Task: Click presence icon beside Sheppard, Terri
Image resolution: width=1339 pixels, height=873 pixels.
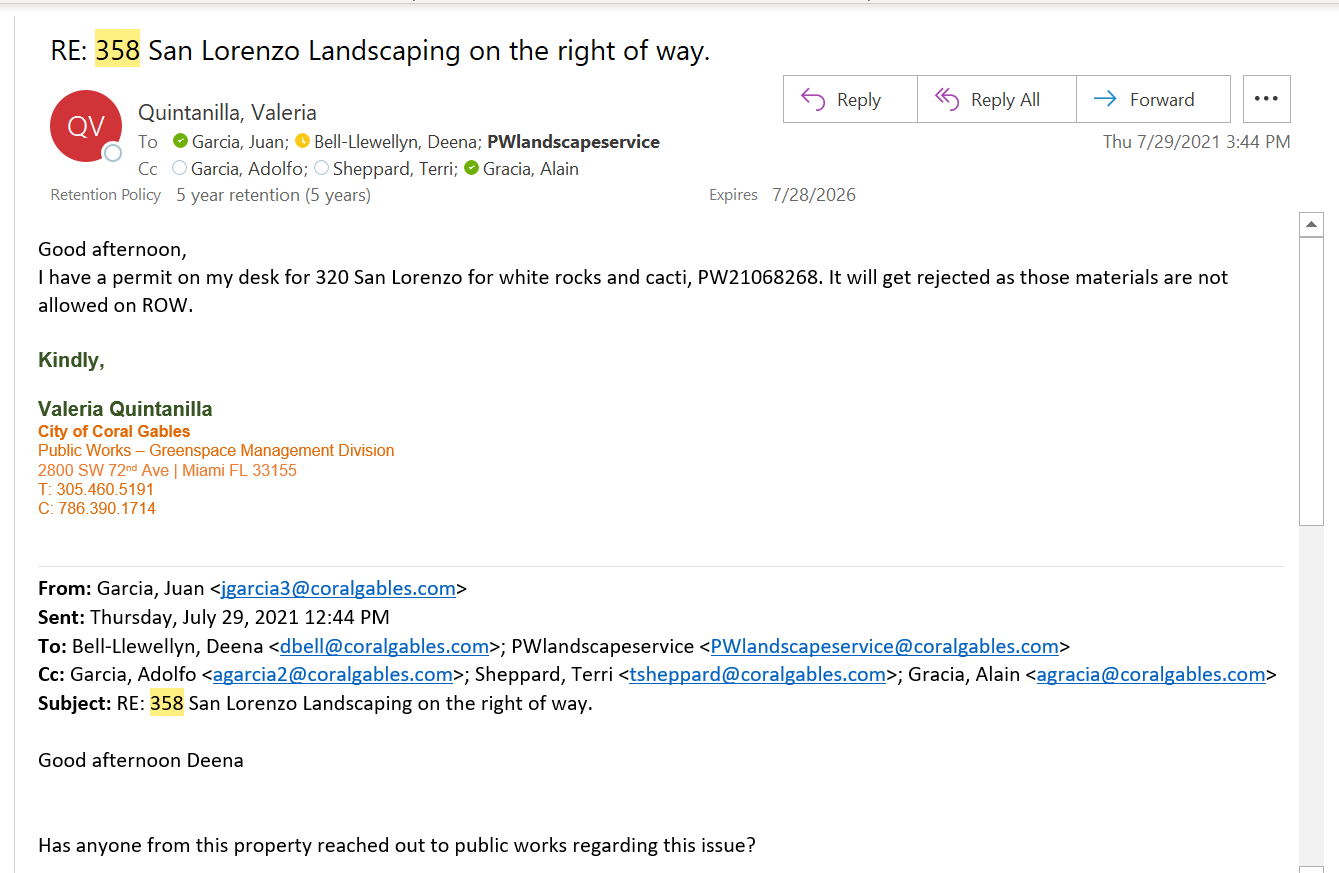Action: tap(321, 168)
